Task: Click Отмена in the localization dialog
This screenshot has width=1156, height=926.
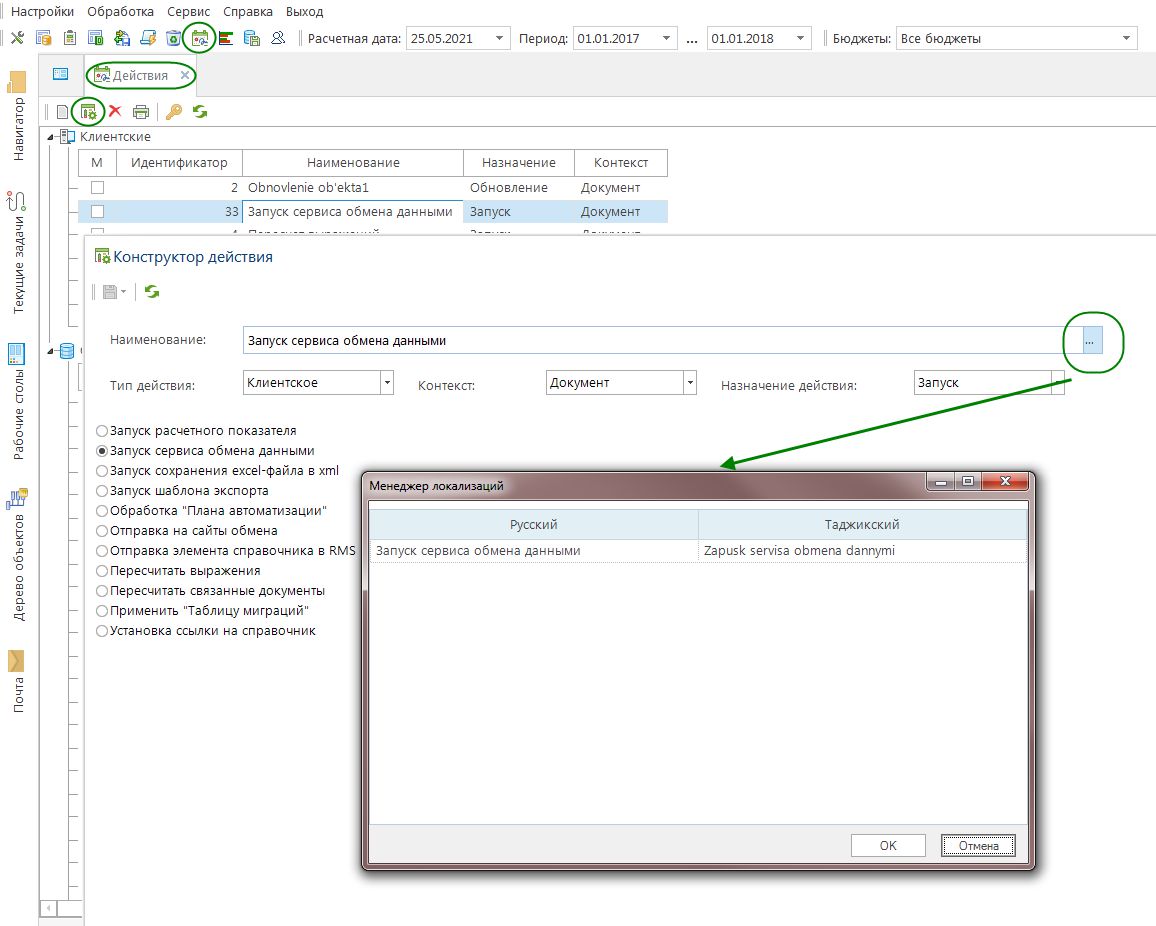Action: pos(978,845)
